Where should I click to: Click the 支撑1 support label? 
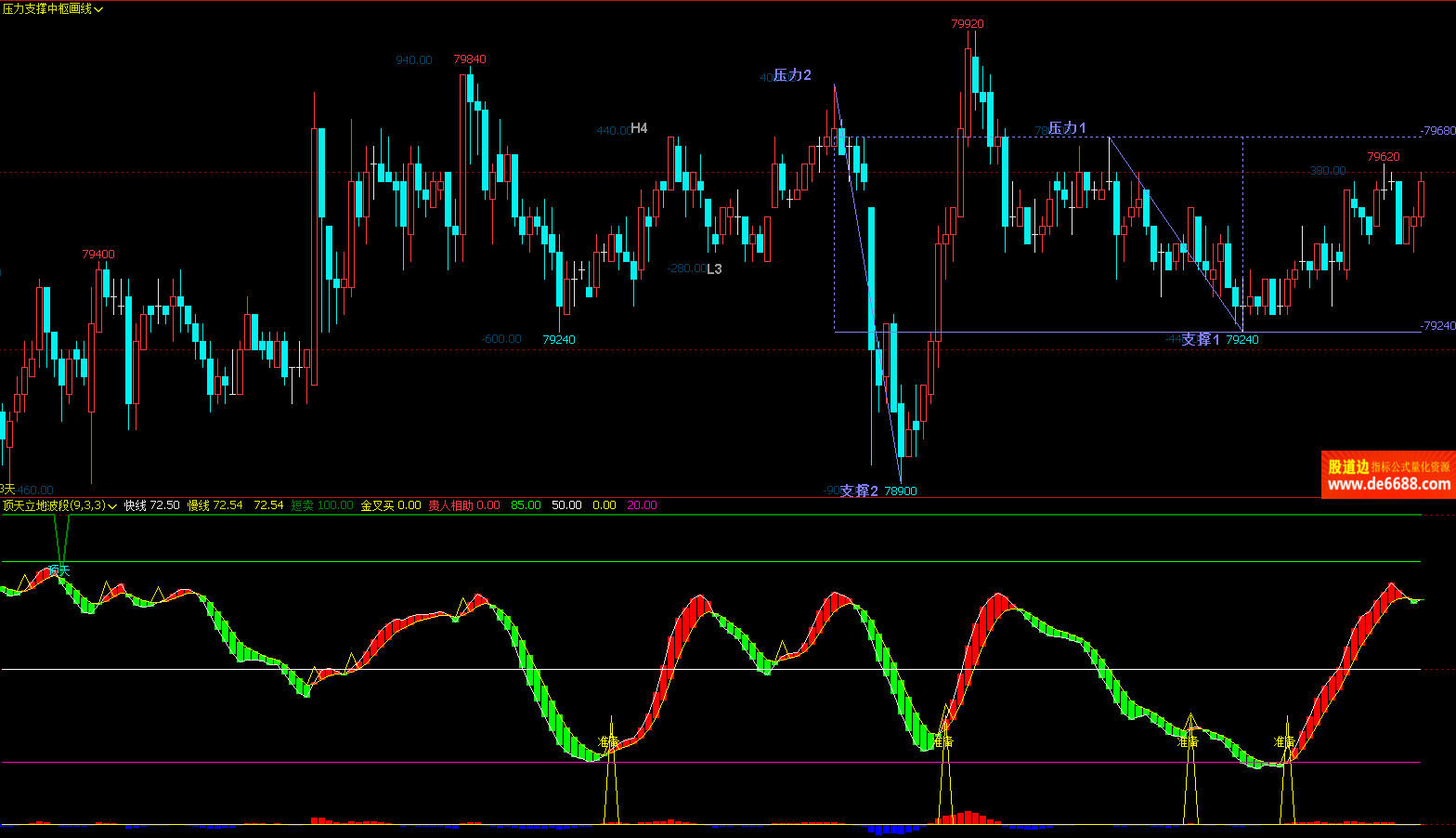coord(1200,339)
